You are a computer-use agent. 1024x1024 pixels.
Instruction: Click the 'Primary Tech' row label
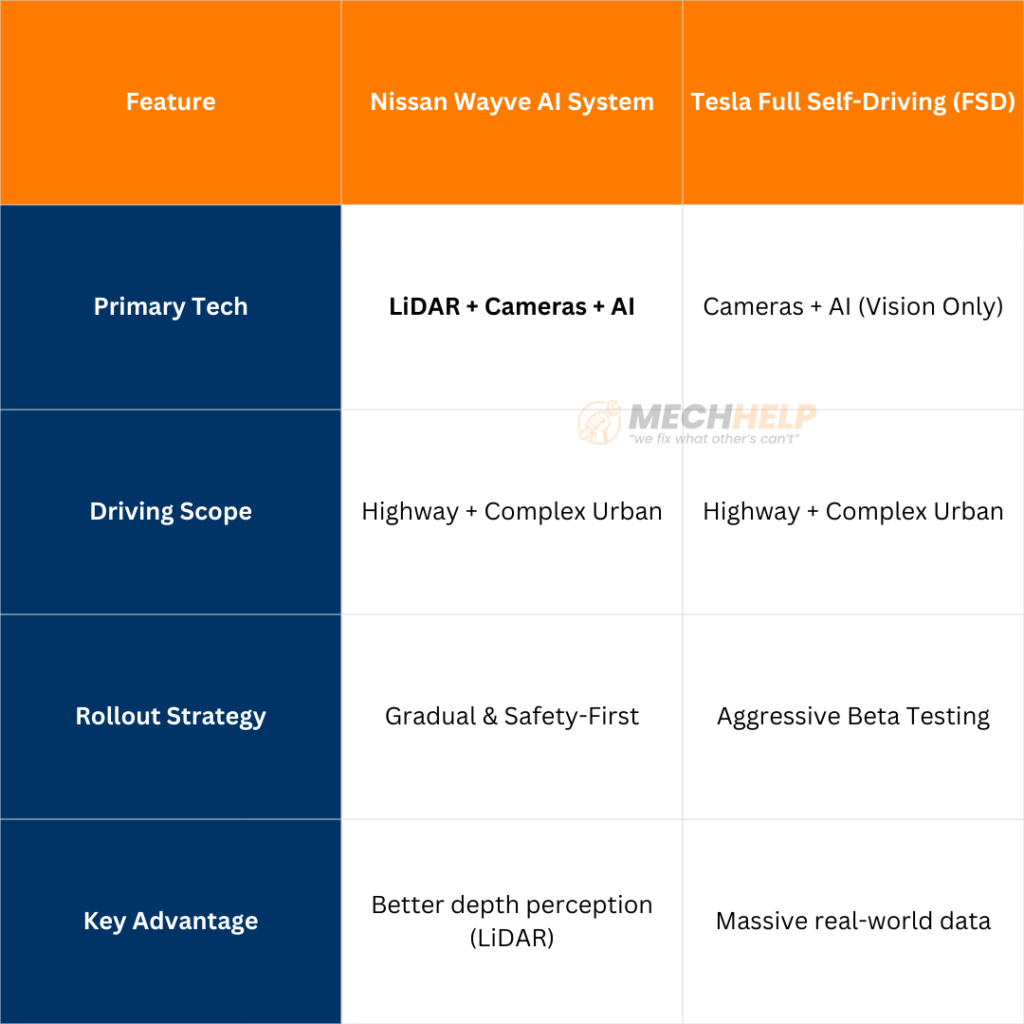[x=171, y=307]
